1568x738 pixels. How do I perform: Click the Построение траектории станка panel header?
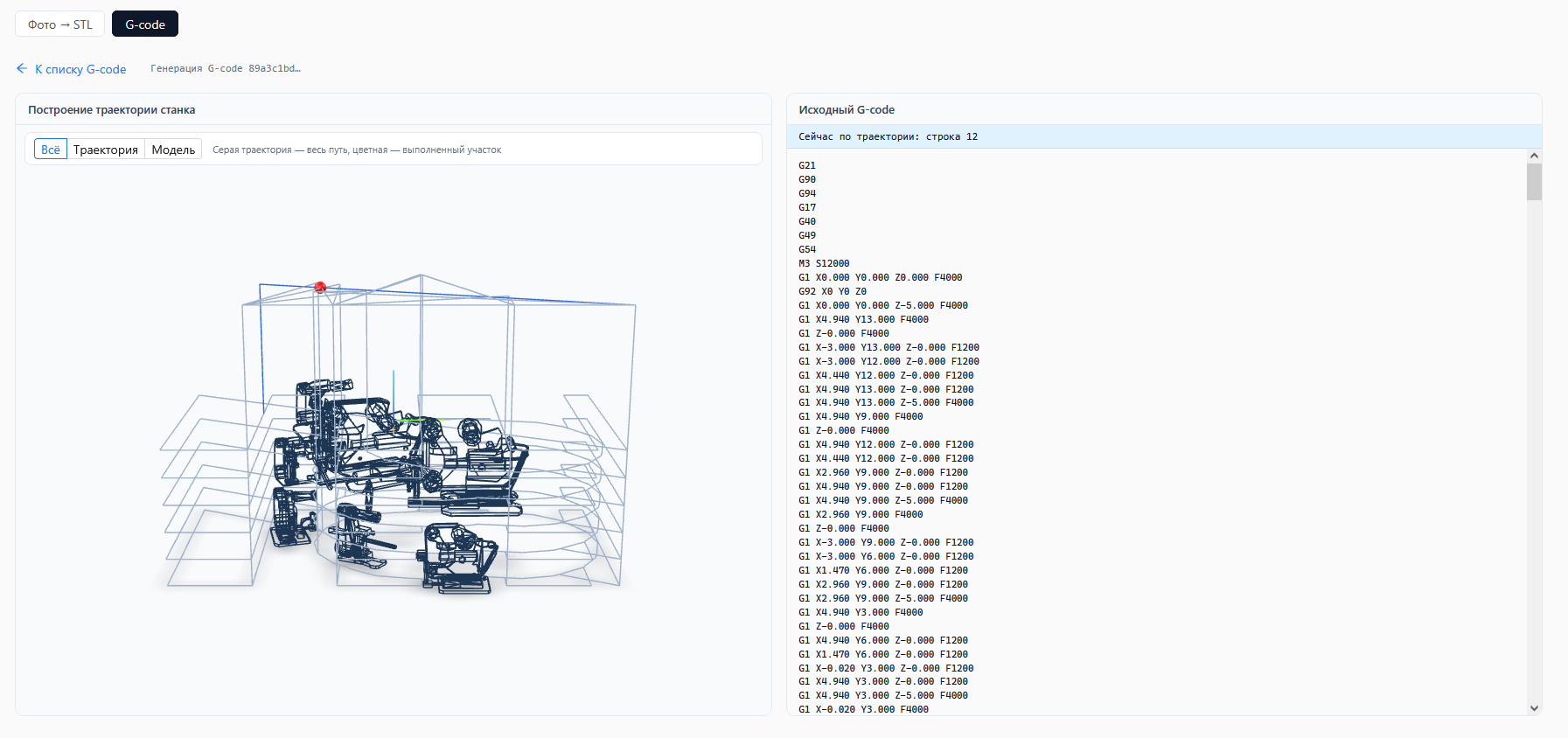[x=394, y=109]
